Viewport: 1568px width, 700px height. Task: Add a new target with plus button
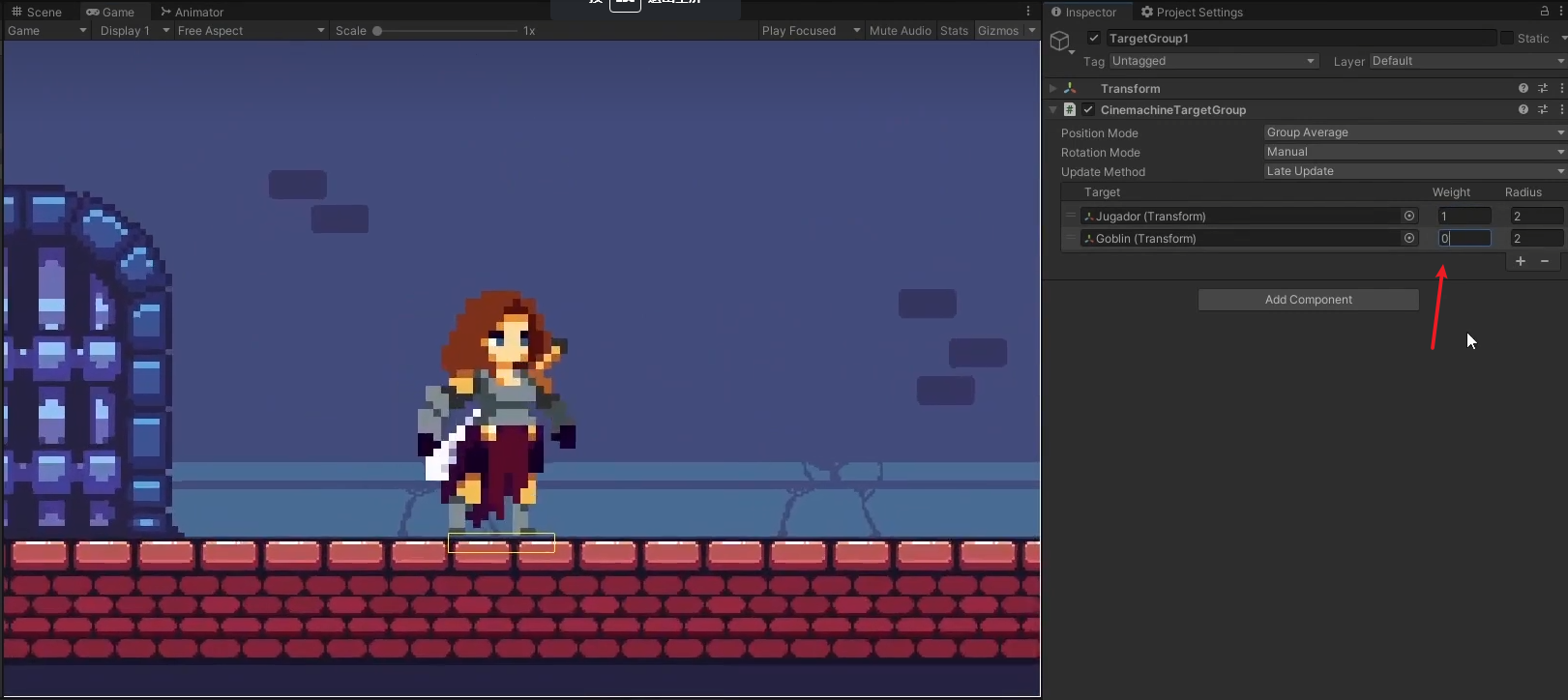(1521, 261)
